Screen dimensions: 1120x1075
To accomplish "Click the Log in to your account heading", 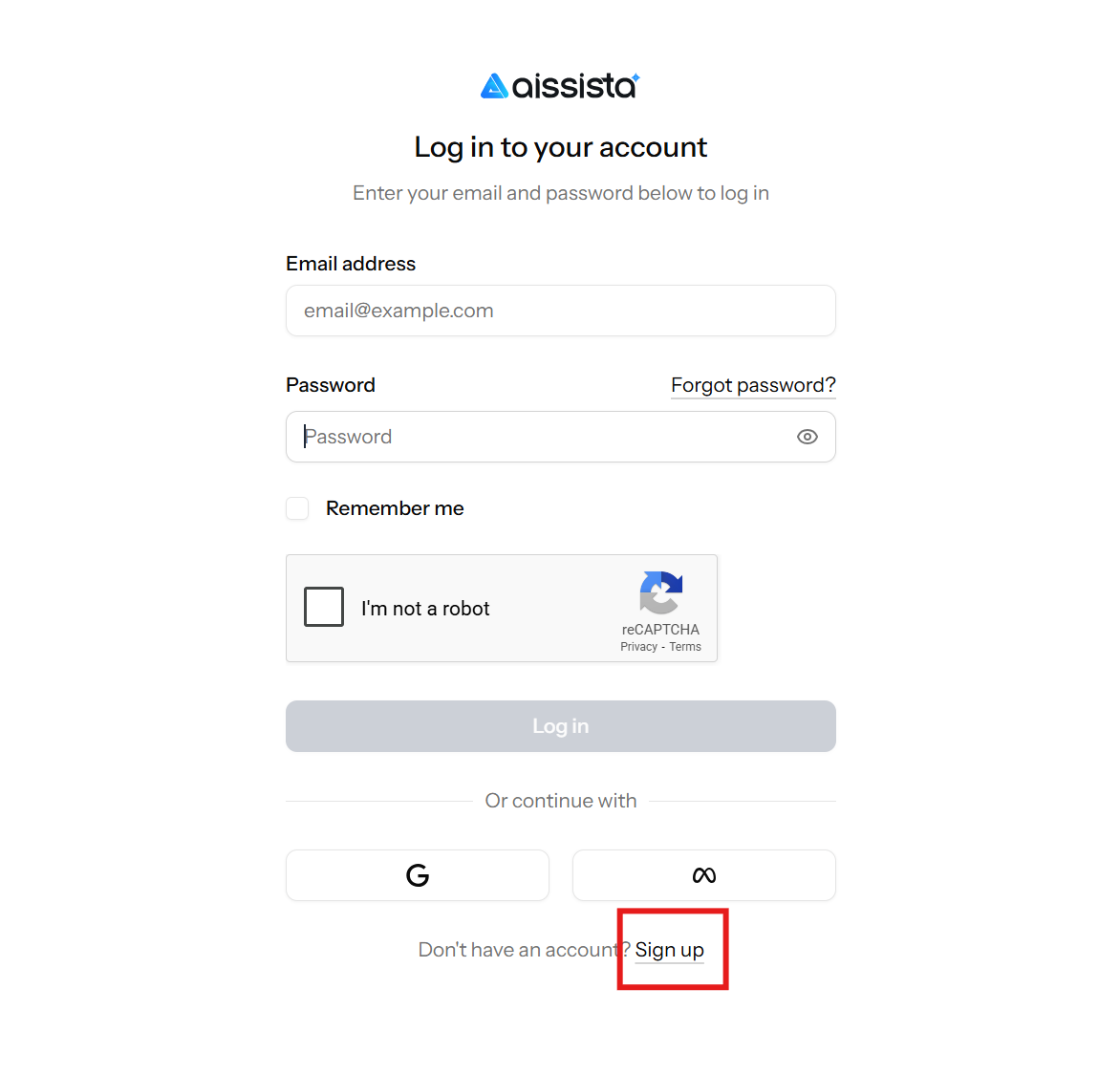I will [561, 147].
